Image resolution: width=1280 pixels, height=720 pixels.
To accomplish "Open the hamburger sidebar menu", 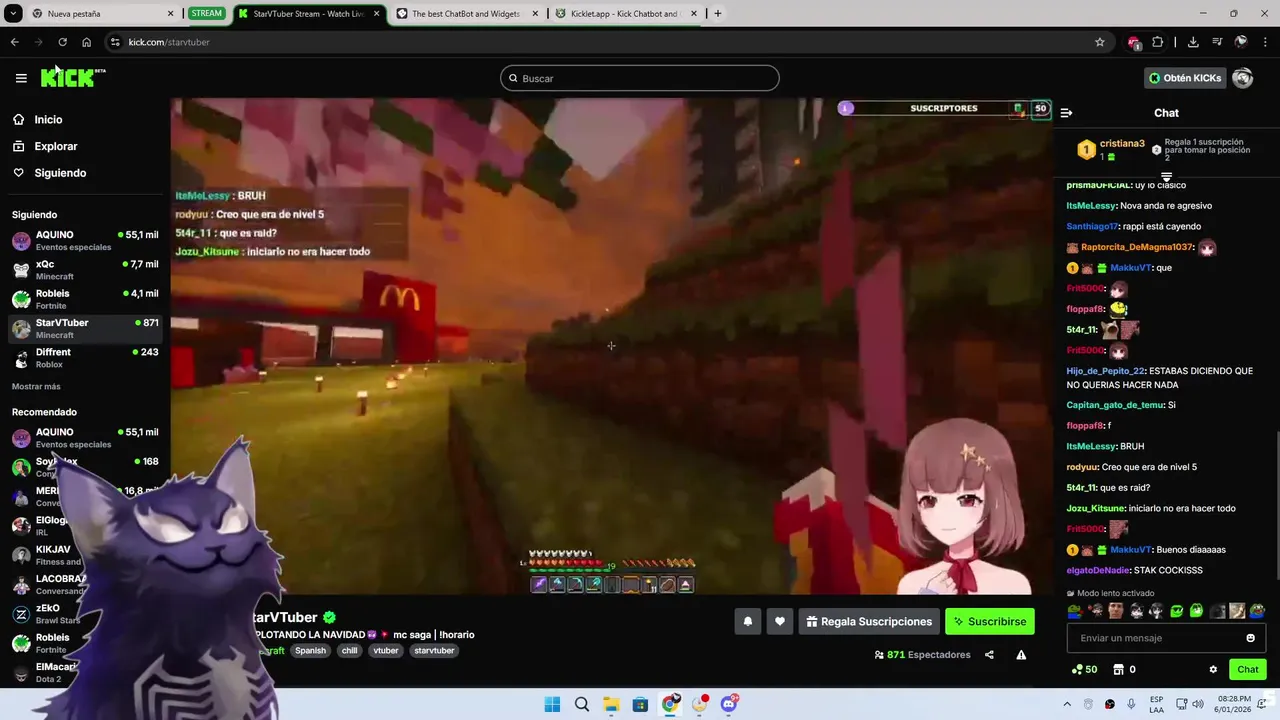I will coord(21,78).
